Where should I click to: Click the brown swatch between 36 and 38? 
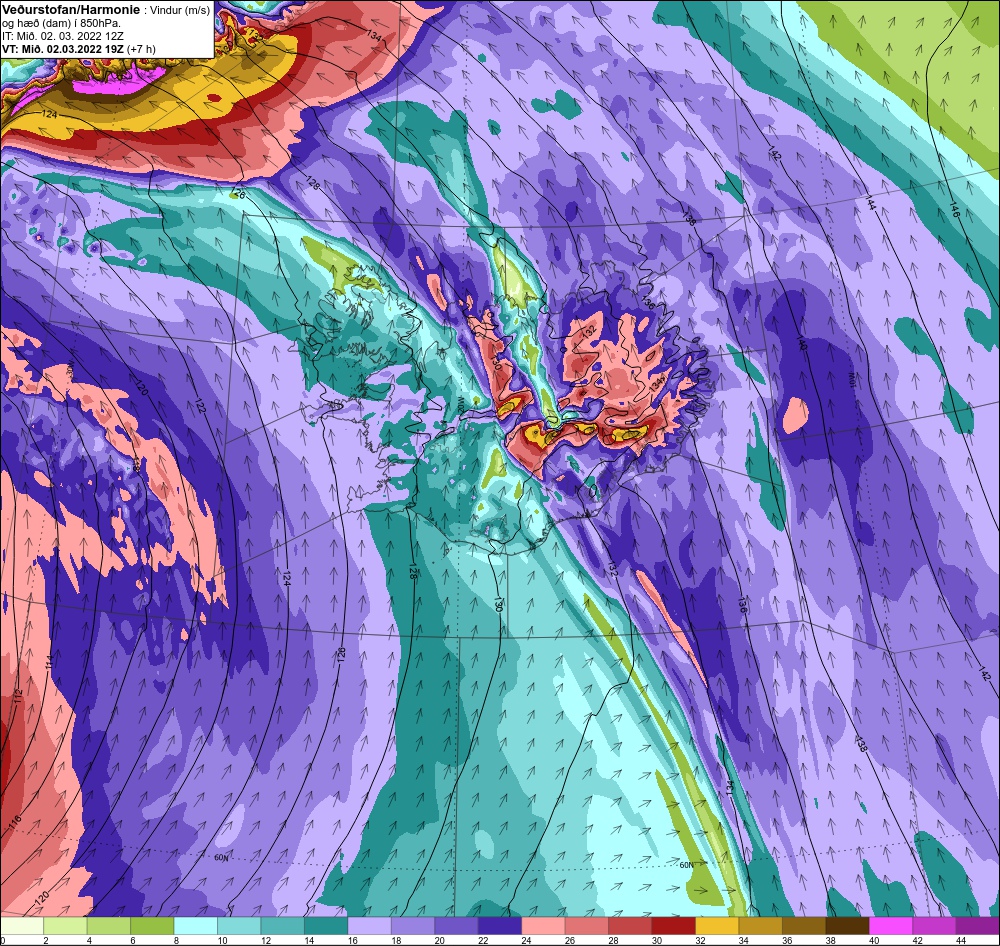point(803,926)
